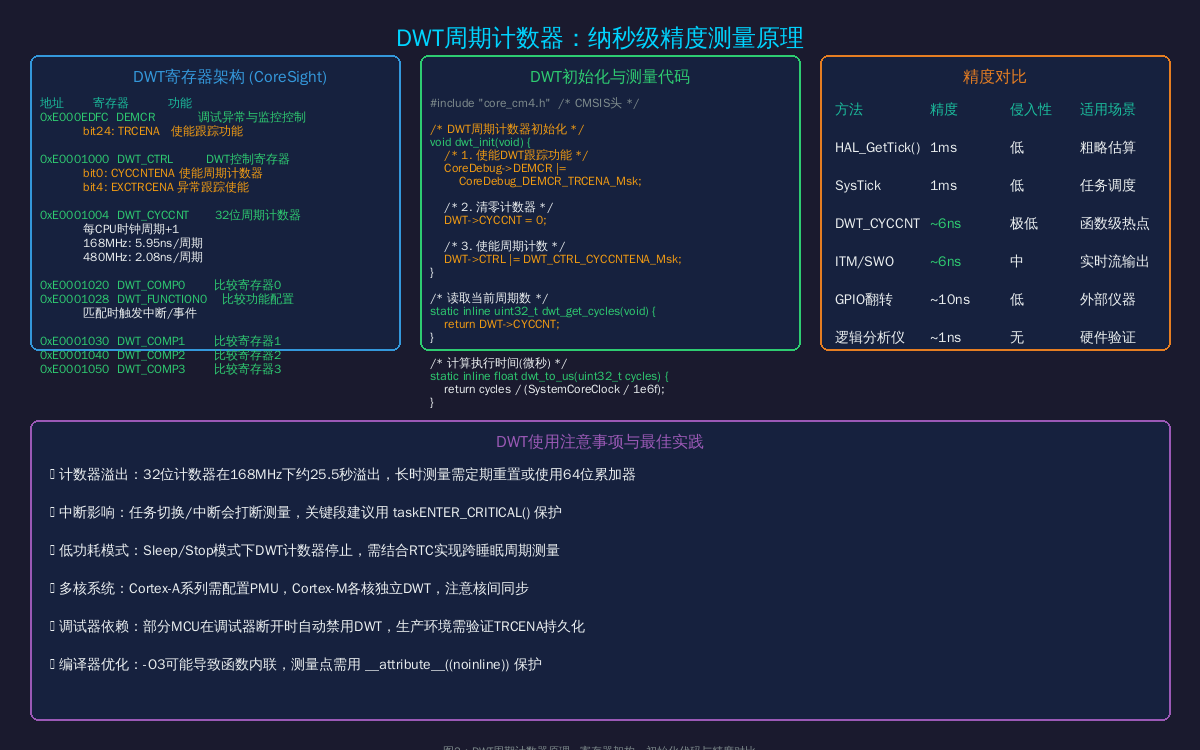Click the comment "/* 计算执行时间(微秒) */"

(499, 363)
